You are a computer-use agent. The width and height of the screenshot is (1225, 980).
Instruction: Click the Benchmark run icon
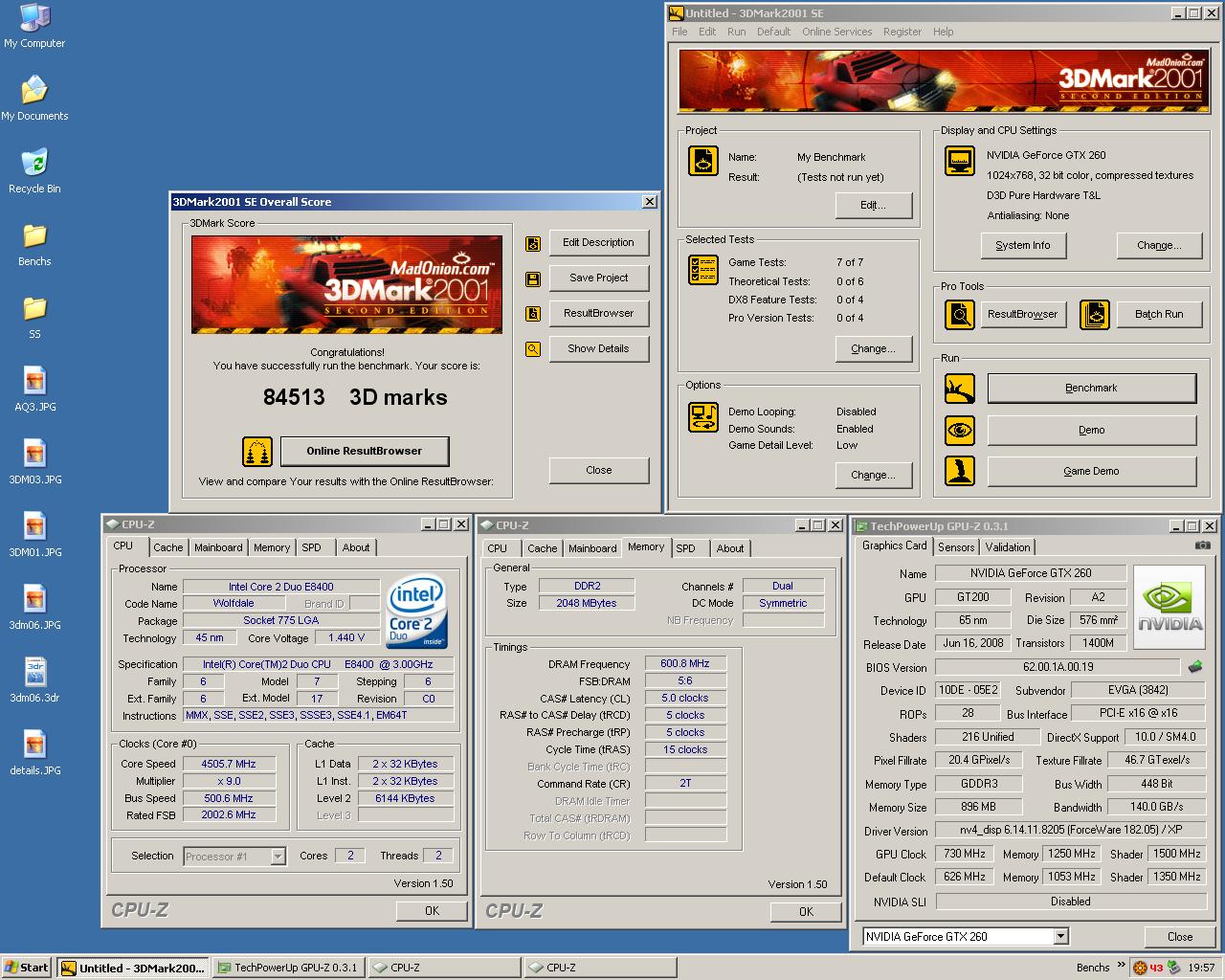959,389
